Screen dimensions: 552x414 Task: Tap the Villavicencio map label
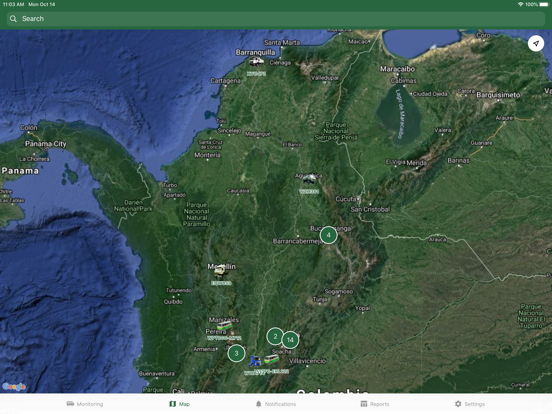pos(308,361)
